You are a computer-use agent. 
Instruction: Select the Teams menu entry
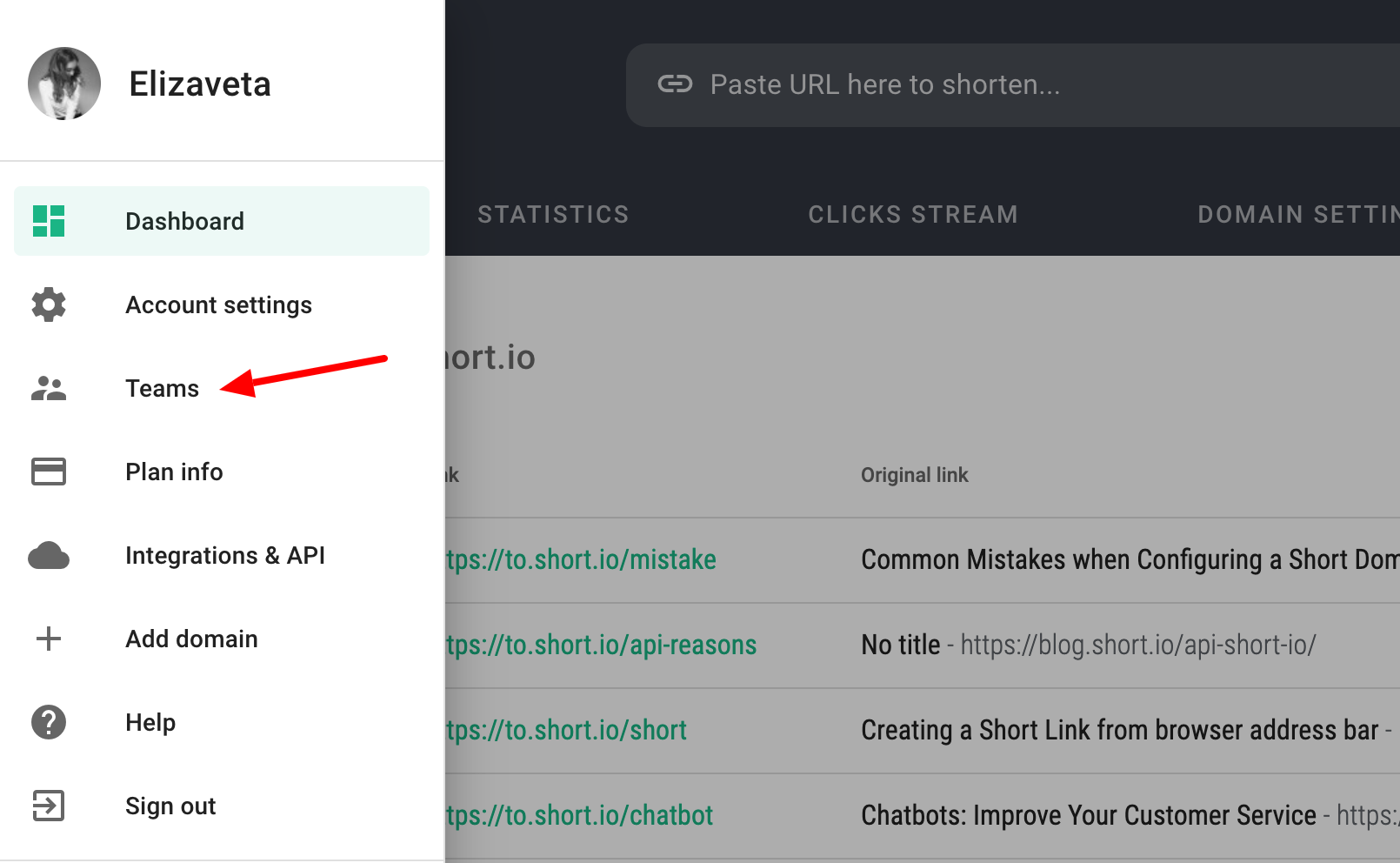(x=162, y=388)
